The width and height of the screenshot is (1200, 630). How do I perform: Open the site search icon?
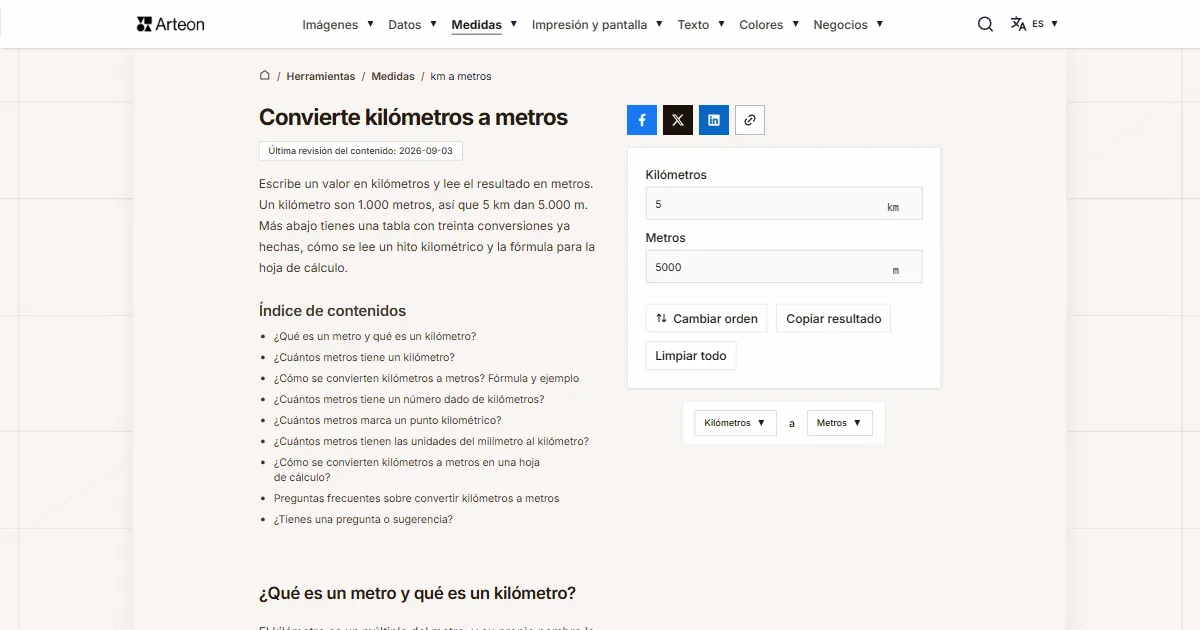click(x=985, y=24)
